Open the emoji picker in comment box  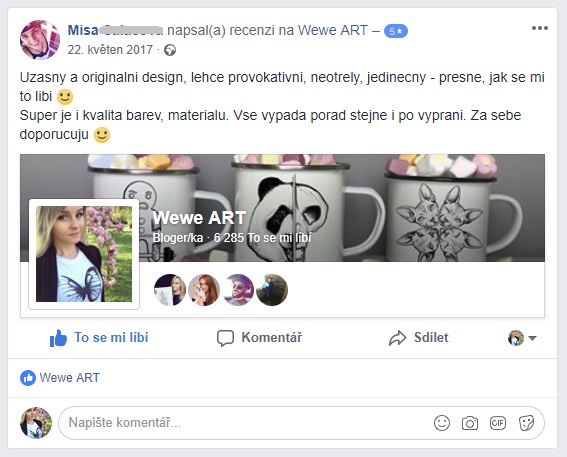442,423
